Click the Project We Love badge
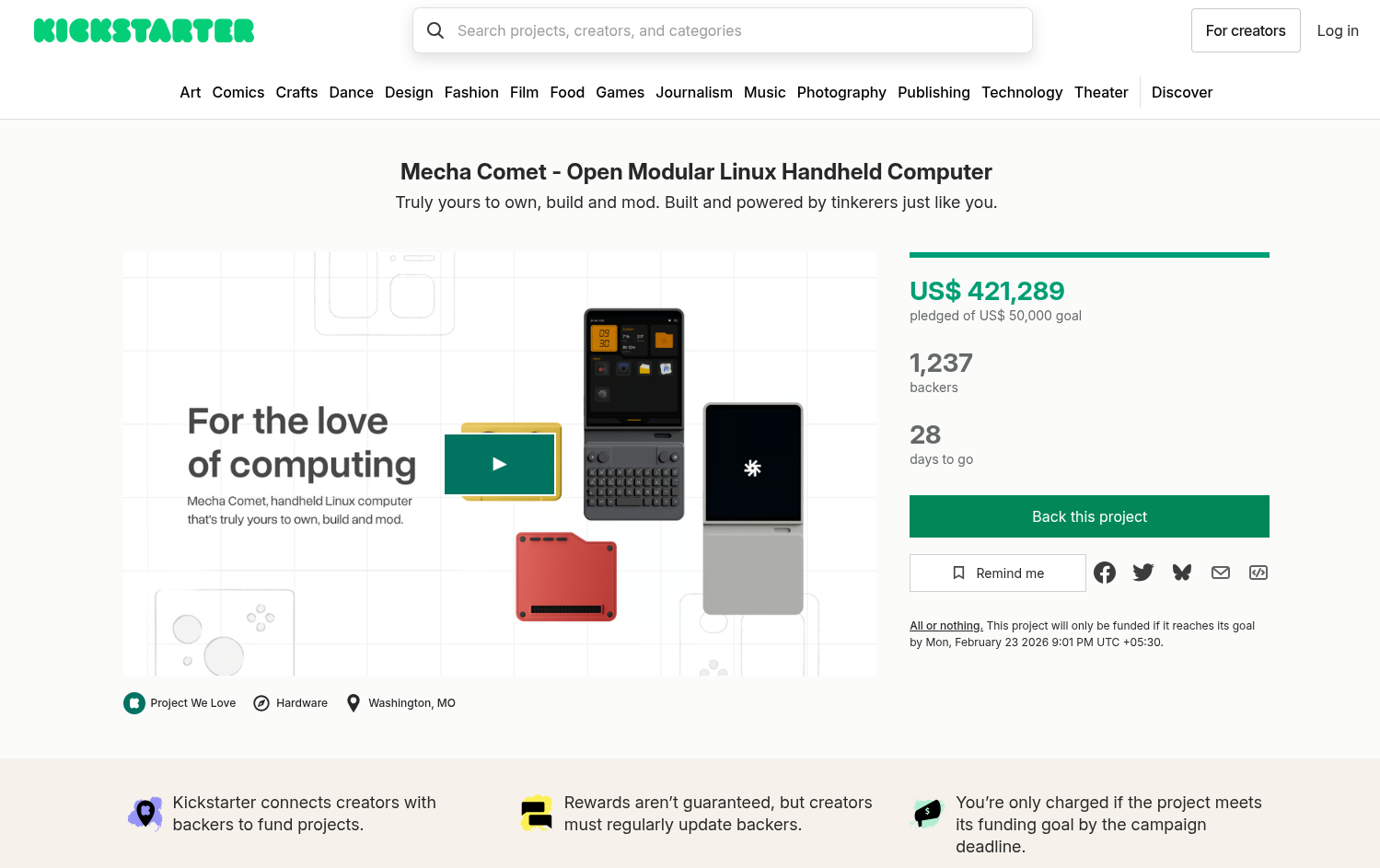The width and height of the screenshot is (1380, 868). coord(180,703)
